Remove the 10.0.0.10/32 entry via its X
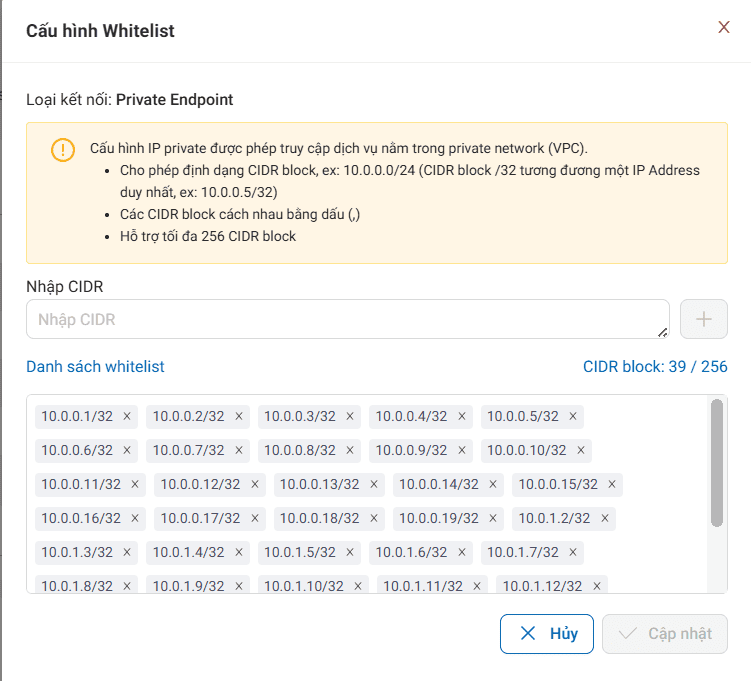This screenshot has height=681, width=751. pos(581,450)
